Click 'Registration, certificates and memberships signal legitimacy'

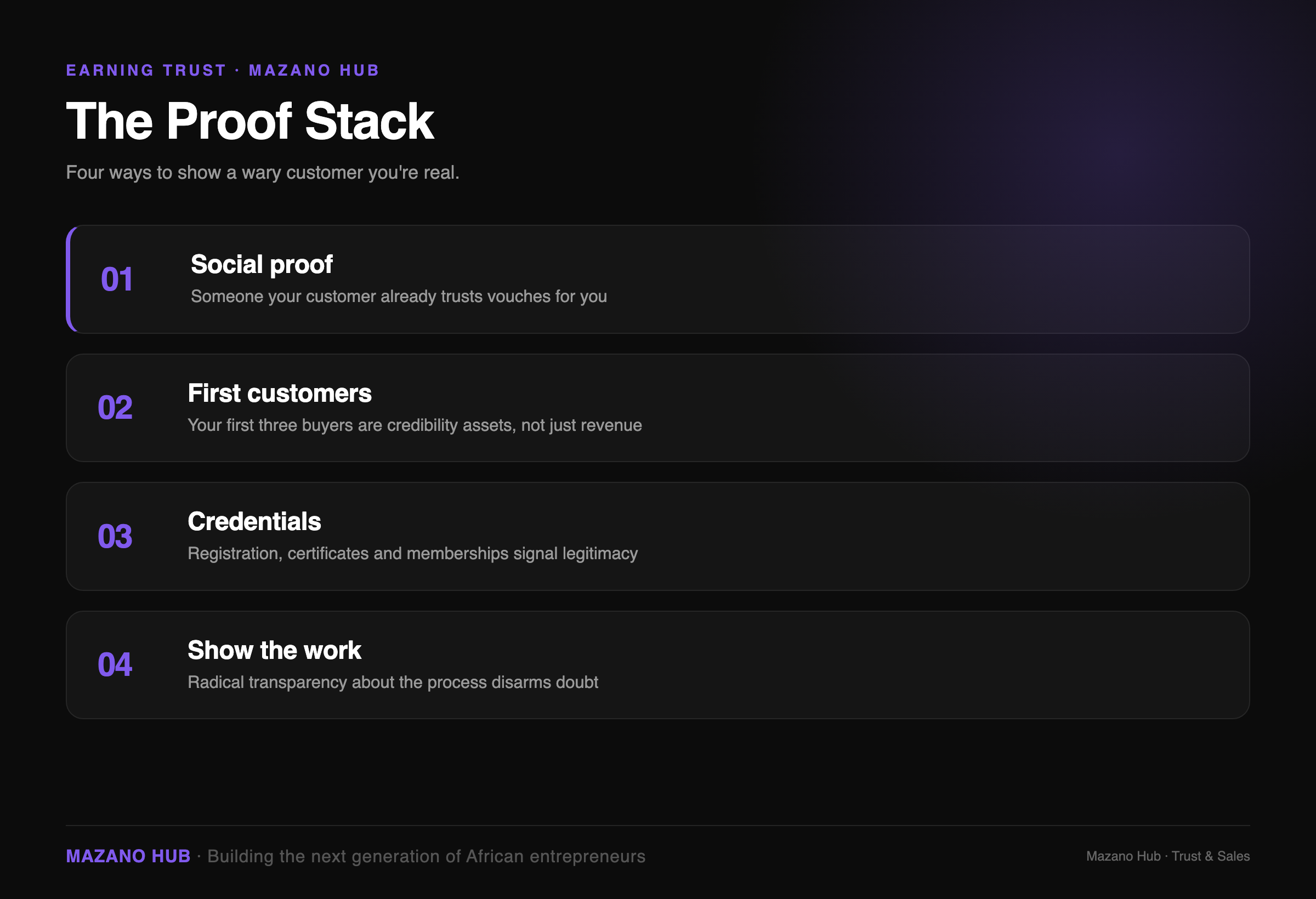point(413,553)
